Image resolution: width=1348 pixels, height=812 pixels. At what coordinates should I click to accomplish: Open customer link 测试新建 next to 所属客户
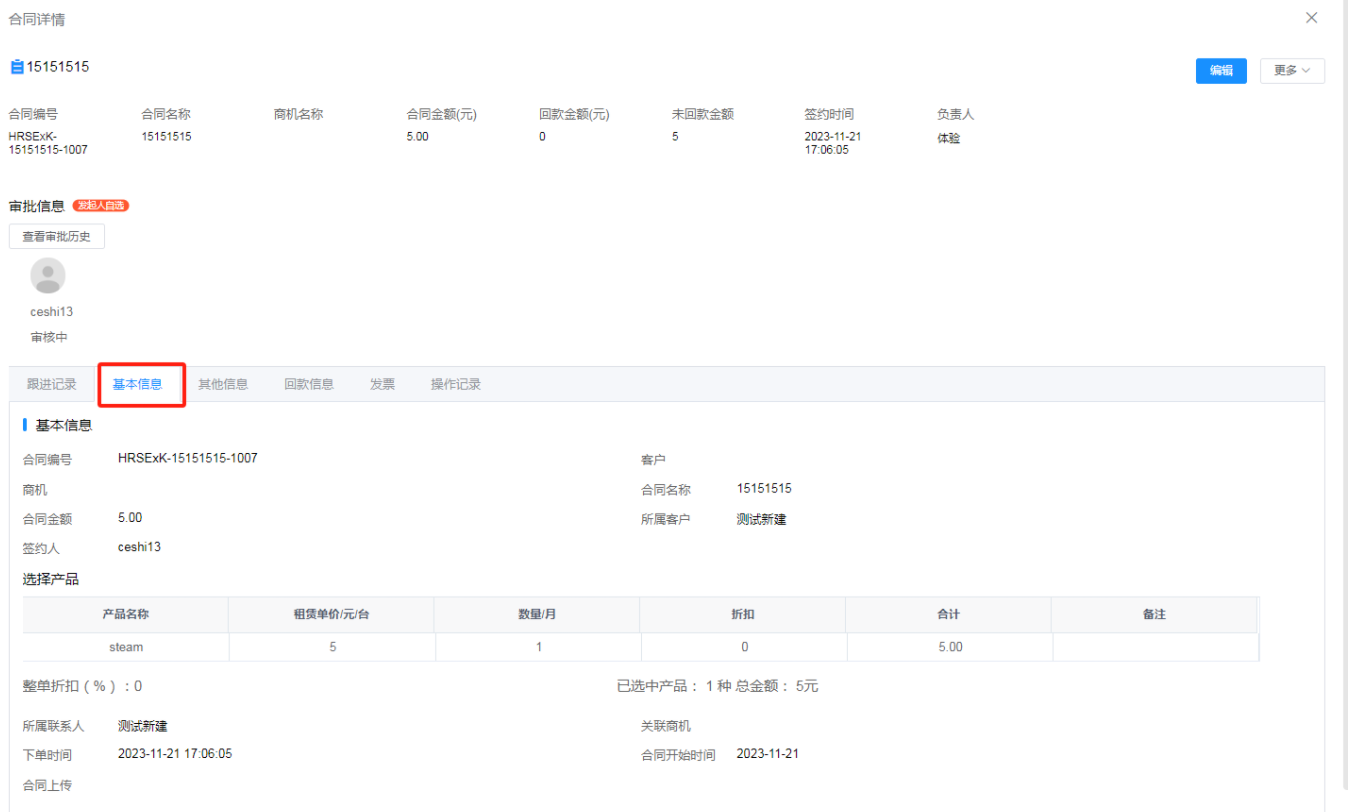pos(760,518)
